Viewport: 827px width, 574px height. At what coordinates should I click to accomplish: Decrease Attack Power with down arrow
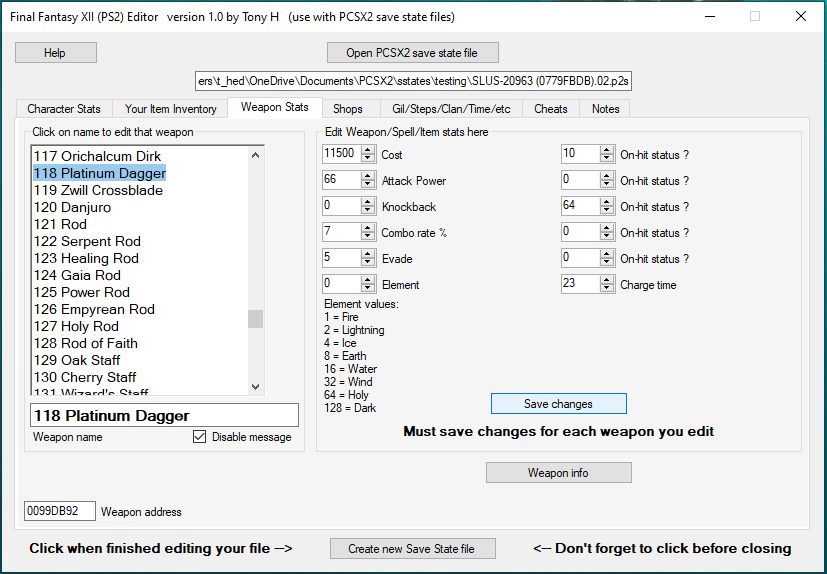(368, 185)
